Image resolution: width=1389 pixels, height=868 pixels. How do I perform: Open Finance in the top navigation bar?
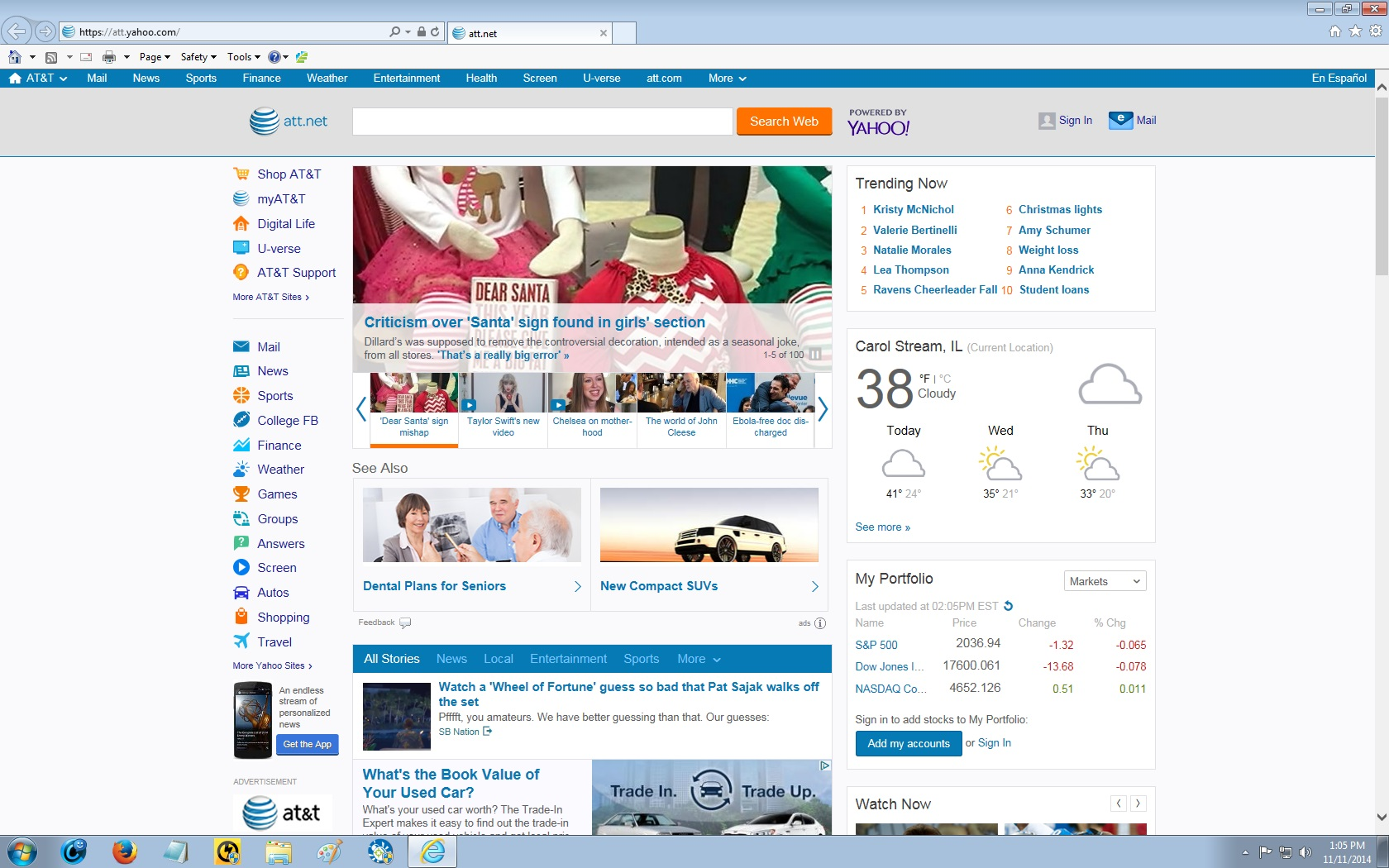pos(261,78)
